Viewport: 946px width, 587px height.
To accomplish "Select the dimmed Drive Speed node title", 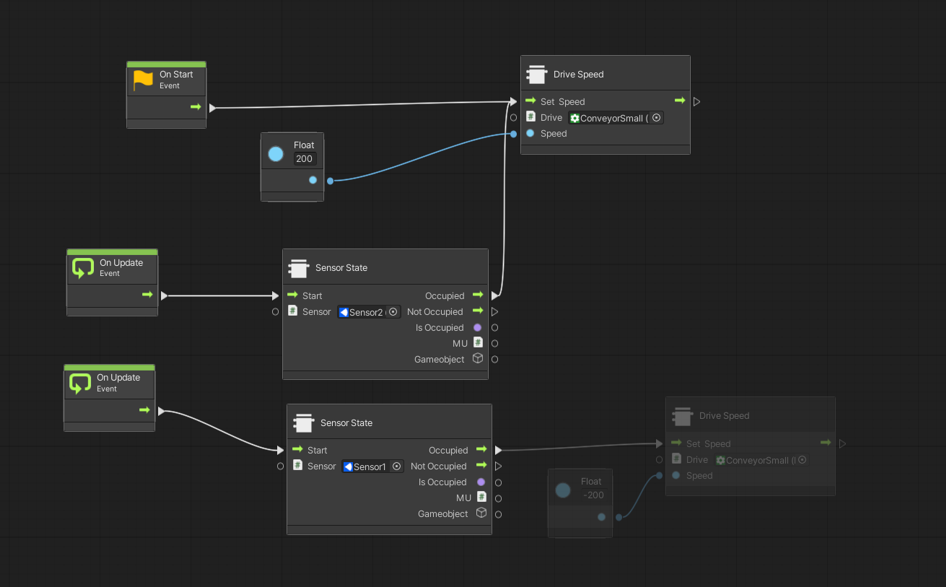I will click(724, 416).
